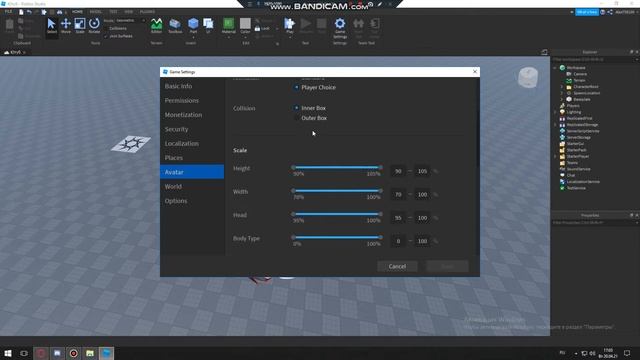Screen dimensions: 640x360
Task: Select the Player Choice radio option
Action: [x=296, y=87]
